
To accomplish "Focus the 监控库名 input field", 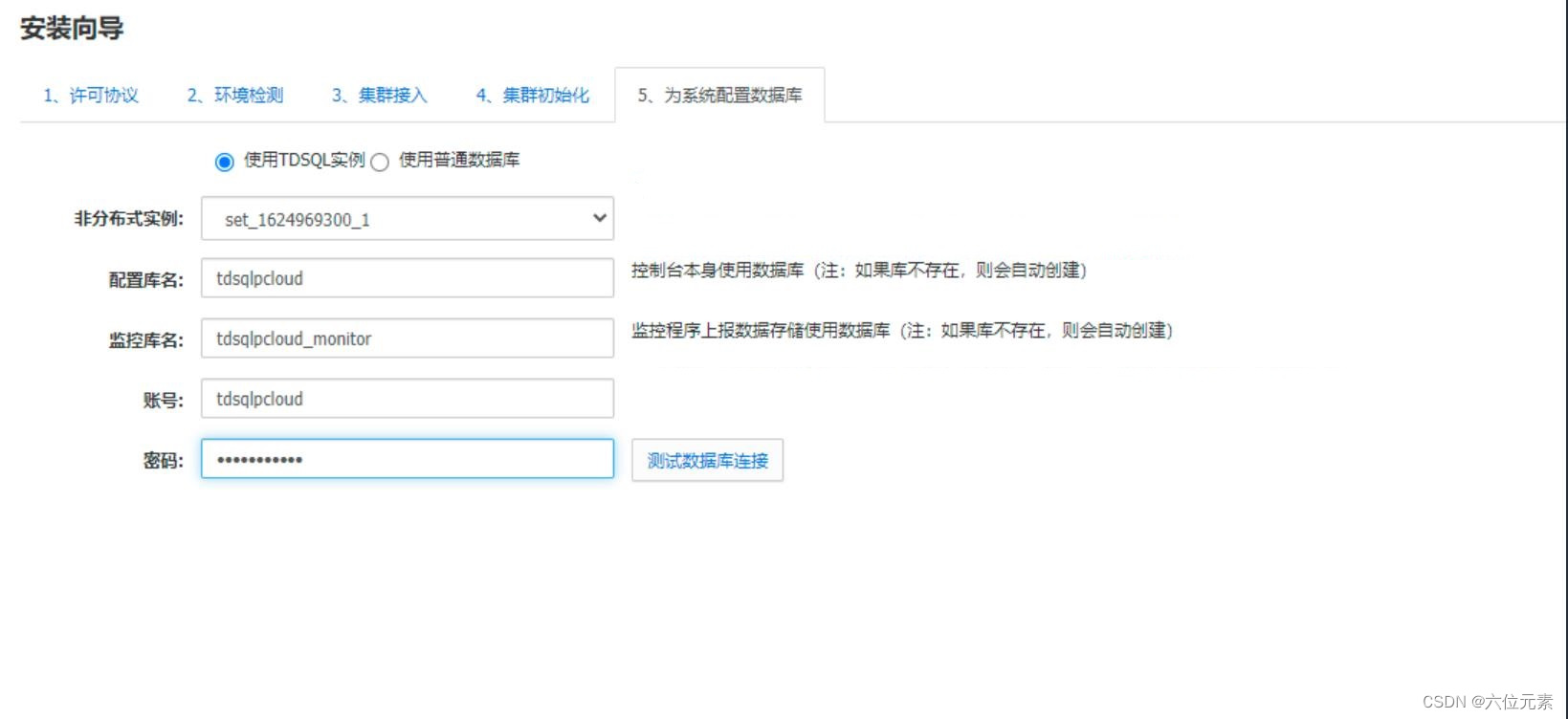I will click(408, 338).
